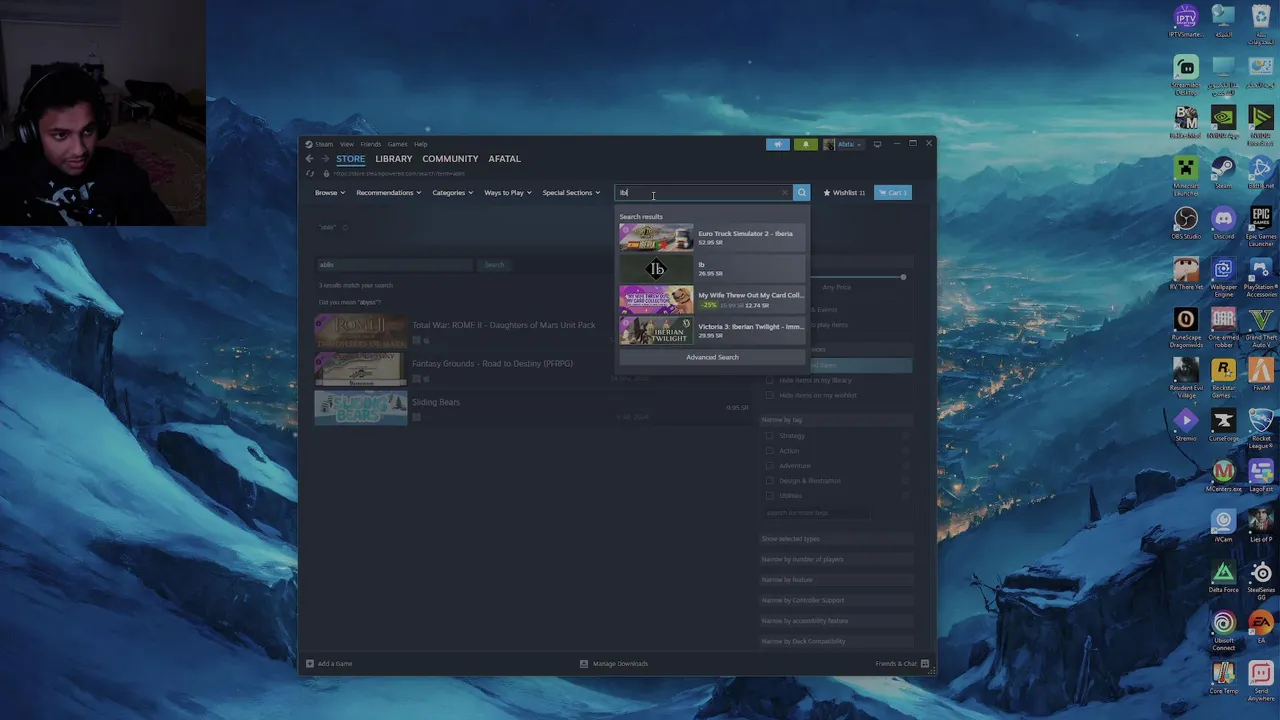Open Steam notifications bell button
Viewport: 1280px width, 720px height.
[805, 144]
